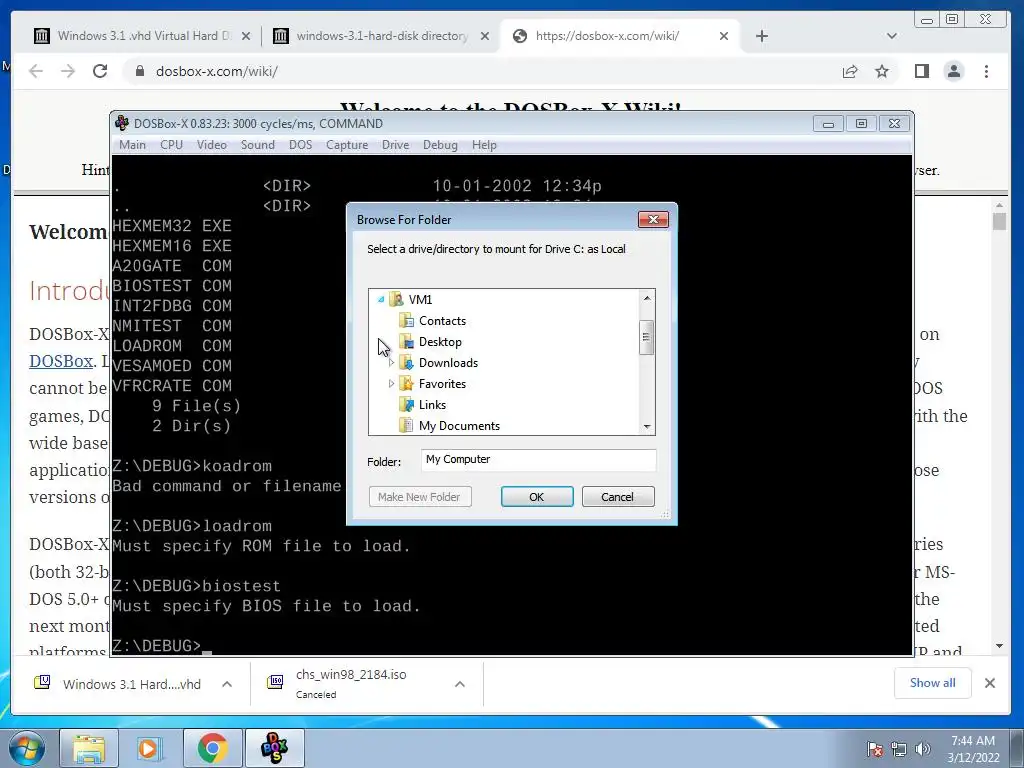The image size is (1024, 768).
Task: Close the downloads bar
Action: [990, 683]
